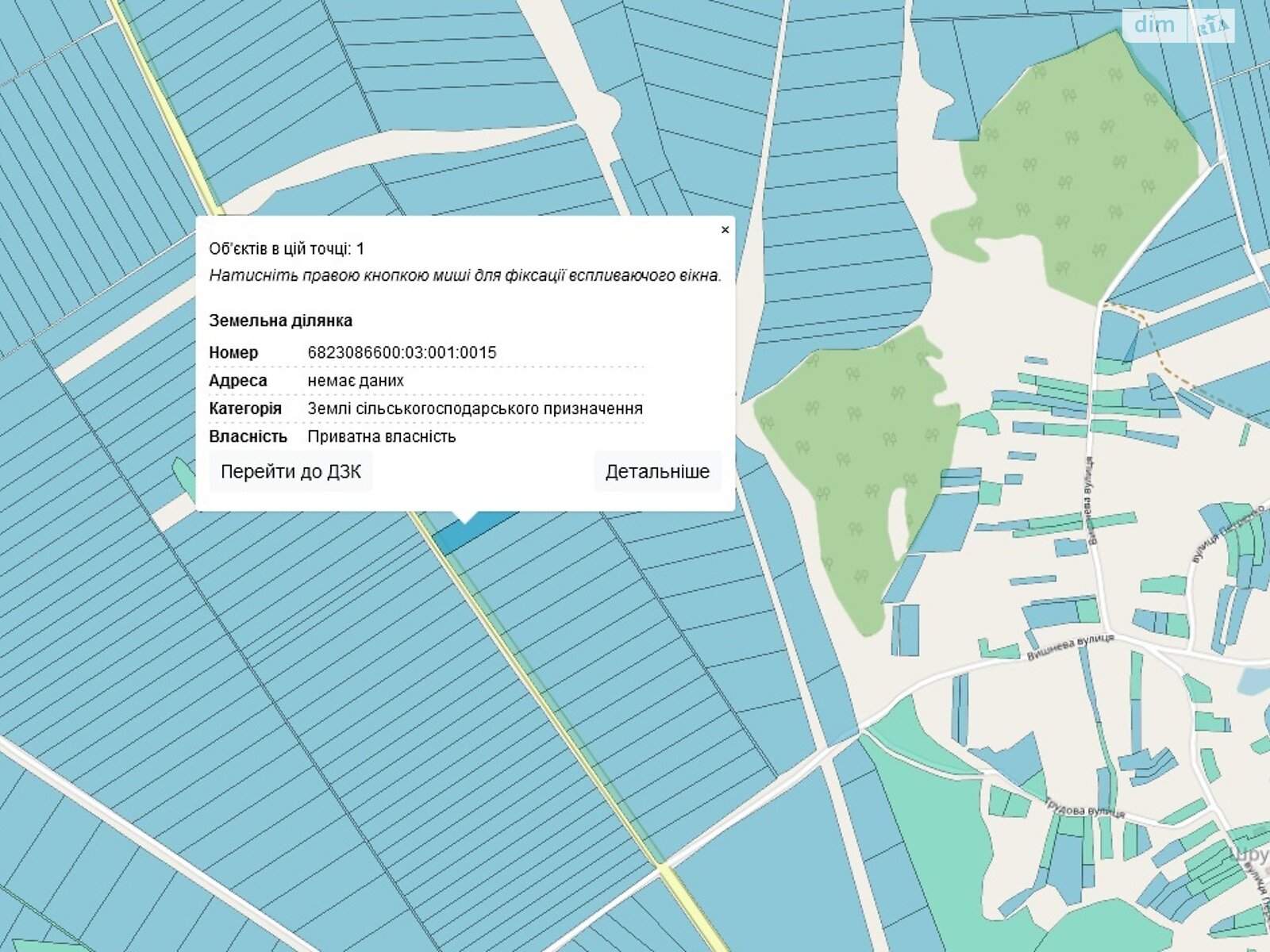1270x952 pixels.
Task: Select cadastral number 6823086600:03:001:0015
Action: pyautogui.click(x=402, y=352)
